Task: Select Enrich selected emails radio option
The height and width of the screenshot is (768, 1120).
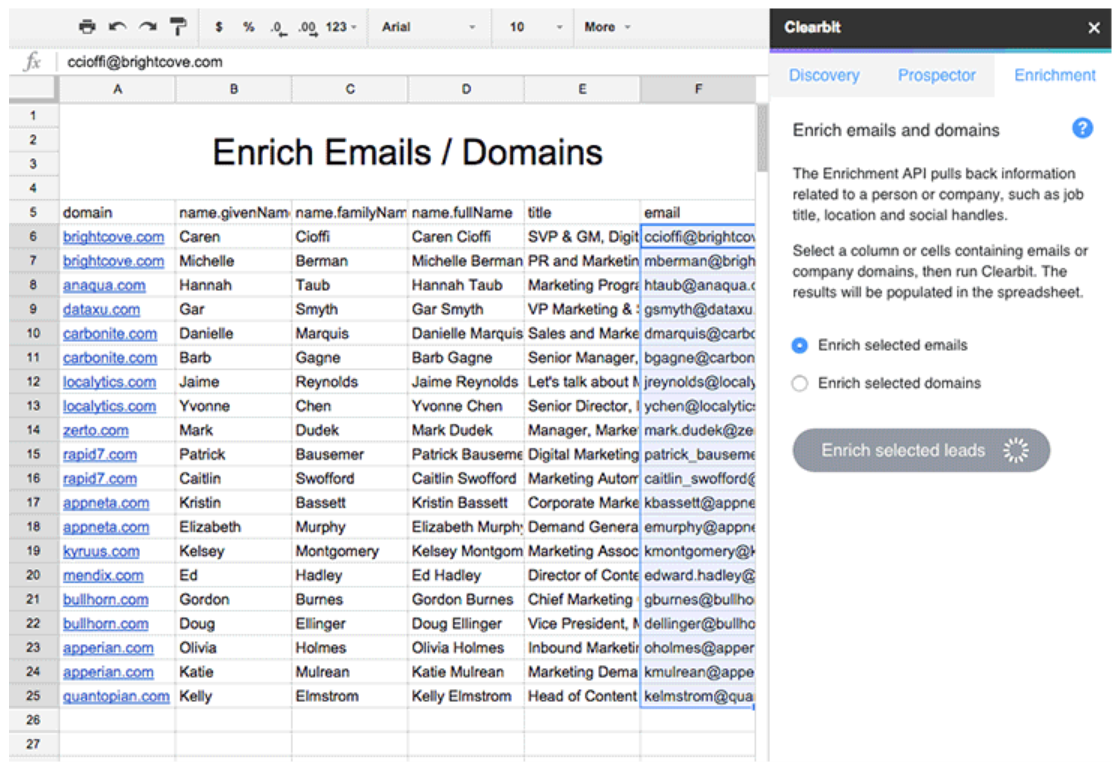Action: [x=799, y=346]
